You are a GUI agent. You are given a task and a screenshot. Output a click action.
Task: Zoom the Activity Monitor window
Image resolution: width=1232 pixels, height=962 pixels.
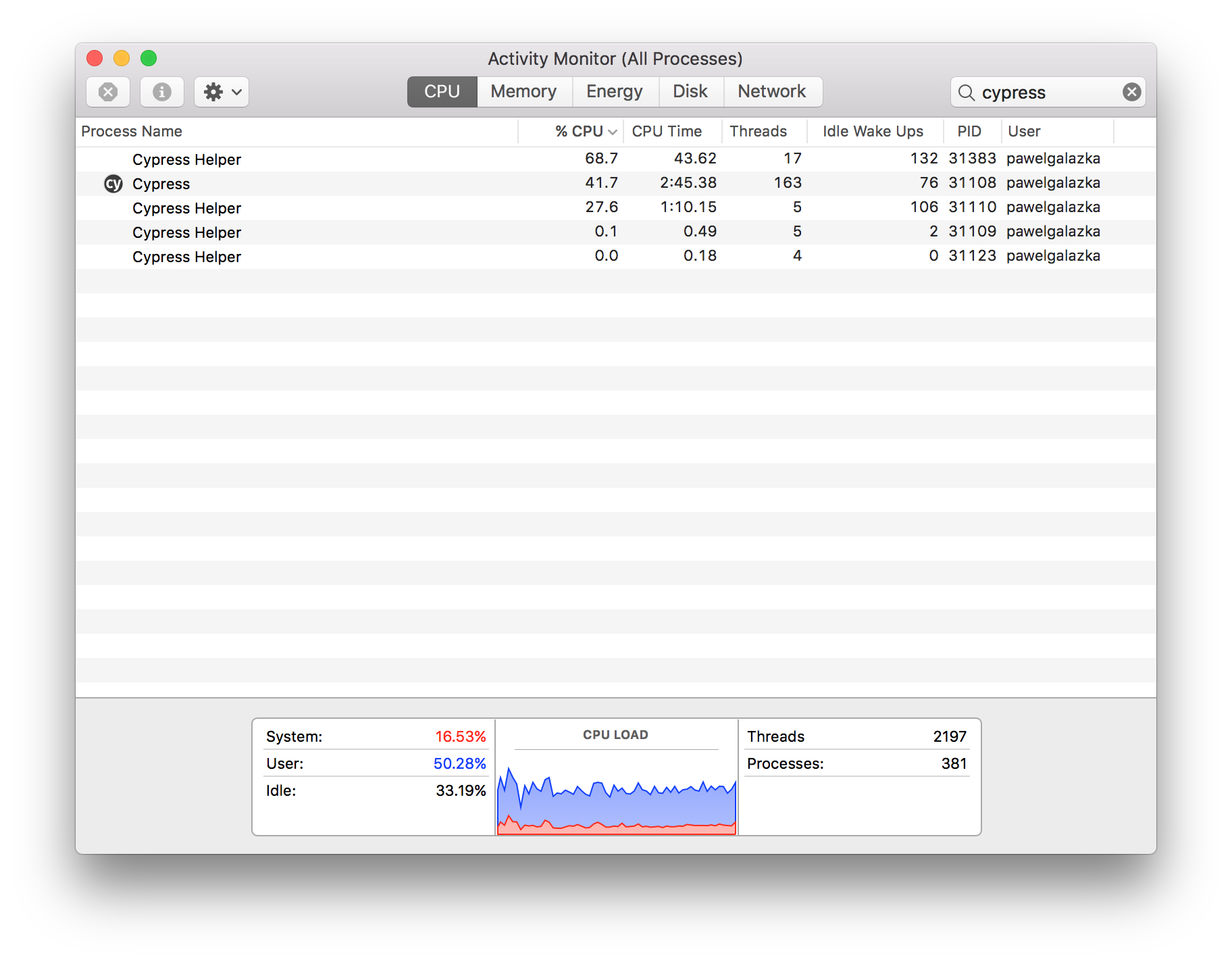pos(149,59)
